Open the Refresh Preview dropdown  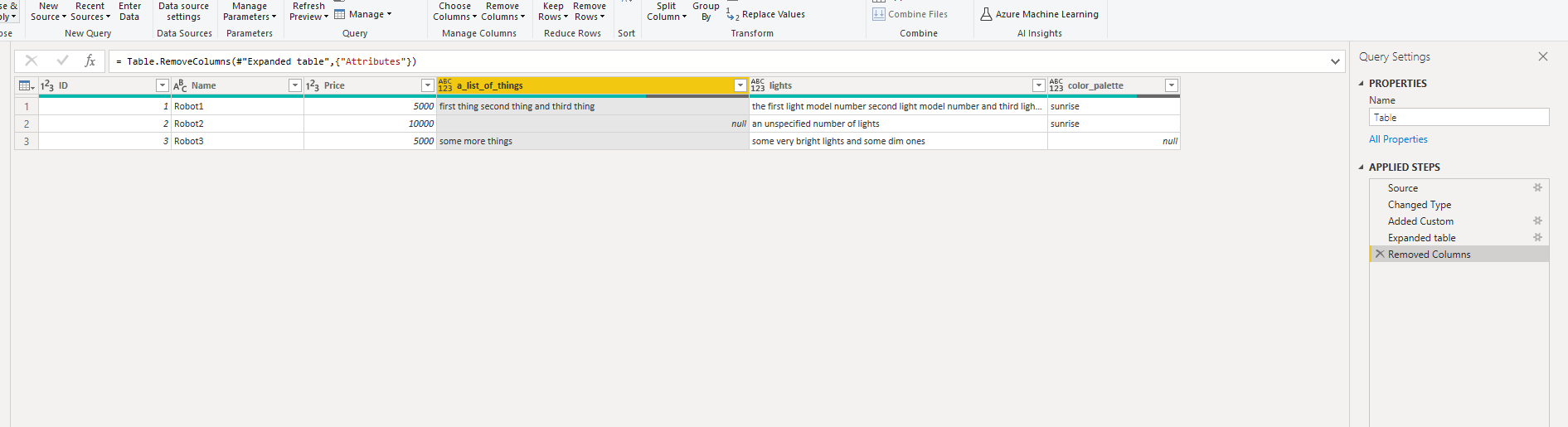click(x=308, y=11)
